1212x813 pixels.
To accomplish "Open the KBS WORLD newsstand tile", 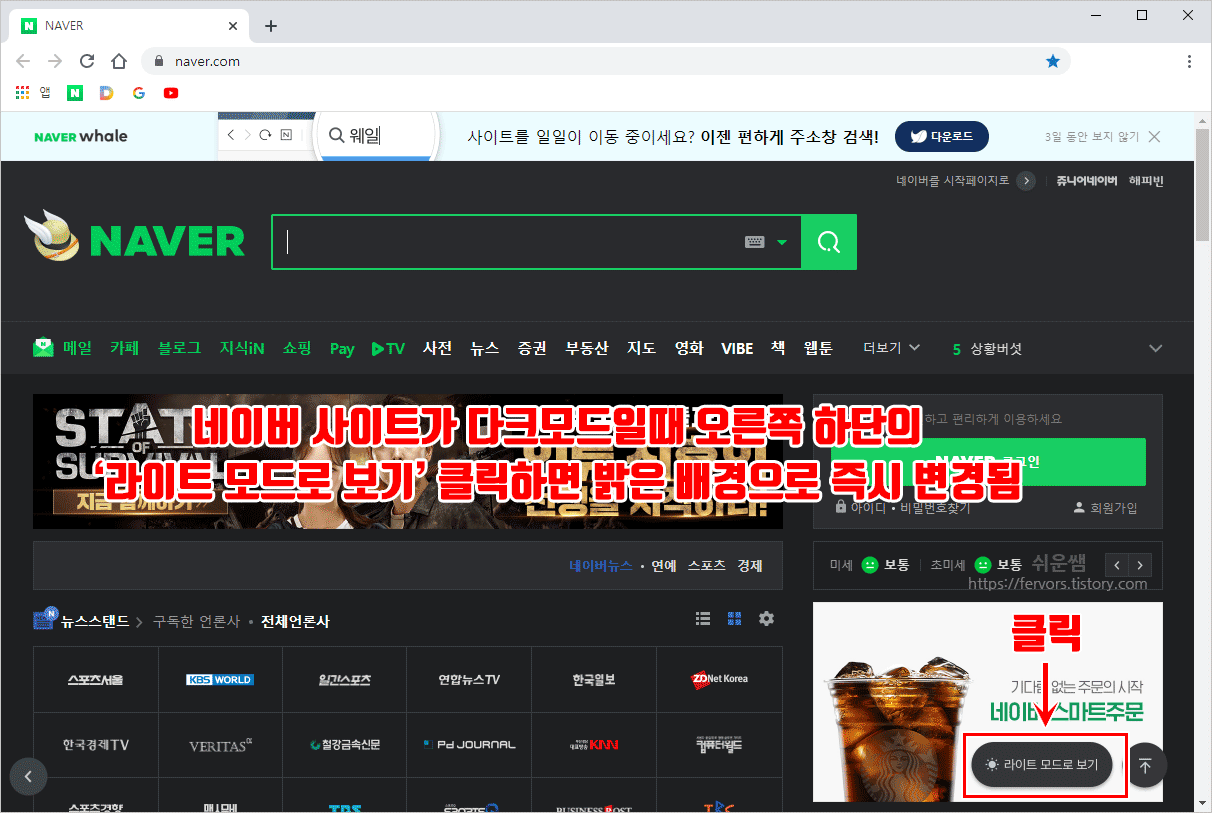I will coord(220,679).
